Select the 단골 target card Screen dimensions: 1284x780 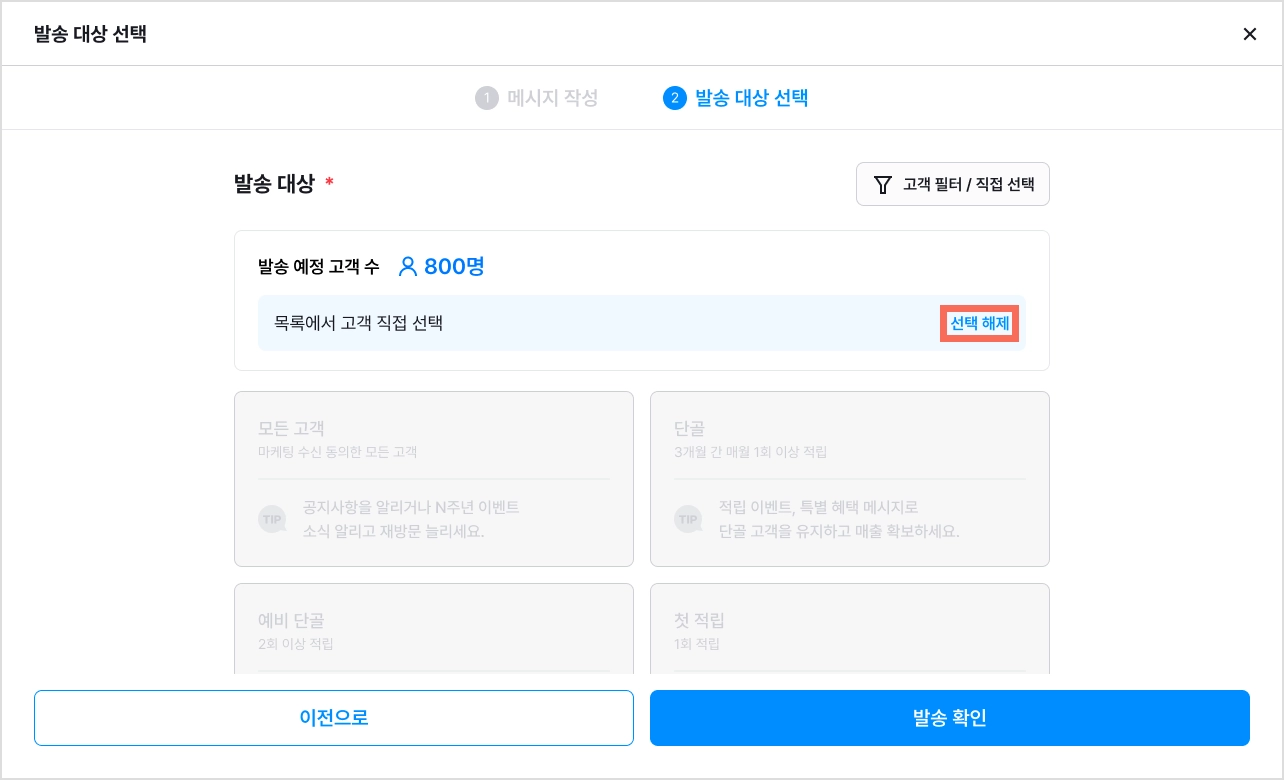(x=850, y=479)
